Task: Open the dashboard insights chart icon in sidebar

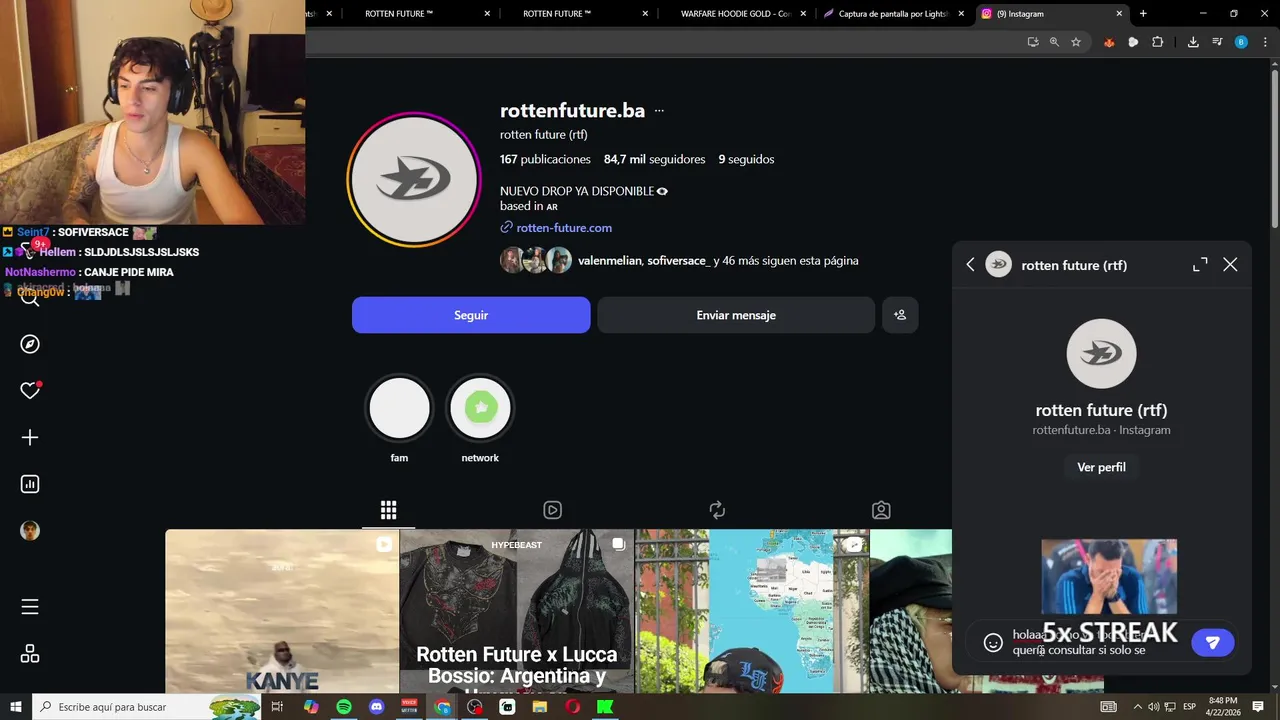Action: 30,484
